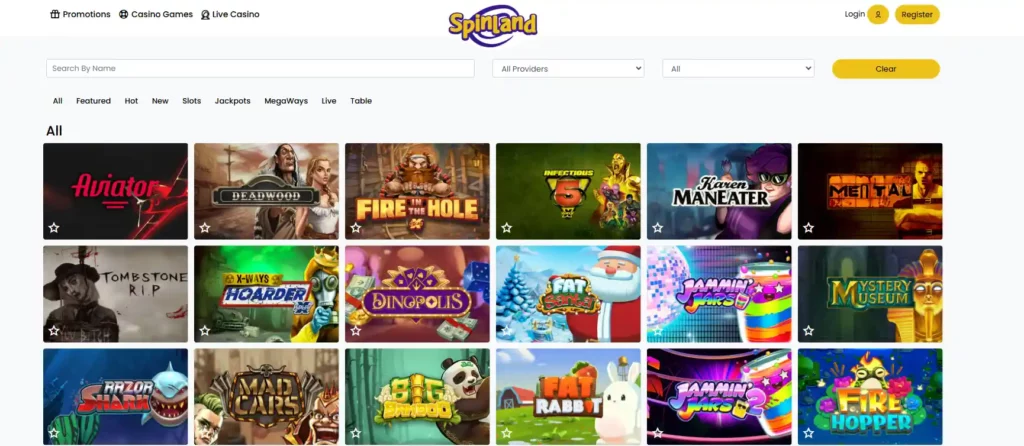1024x446 pixels.
Task: Open the Slots tab
Action: [x=191, y=101]
